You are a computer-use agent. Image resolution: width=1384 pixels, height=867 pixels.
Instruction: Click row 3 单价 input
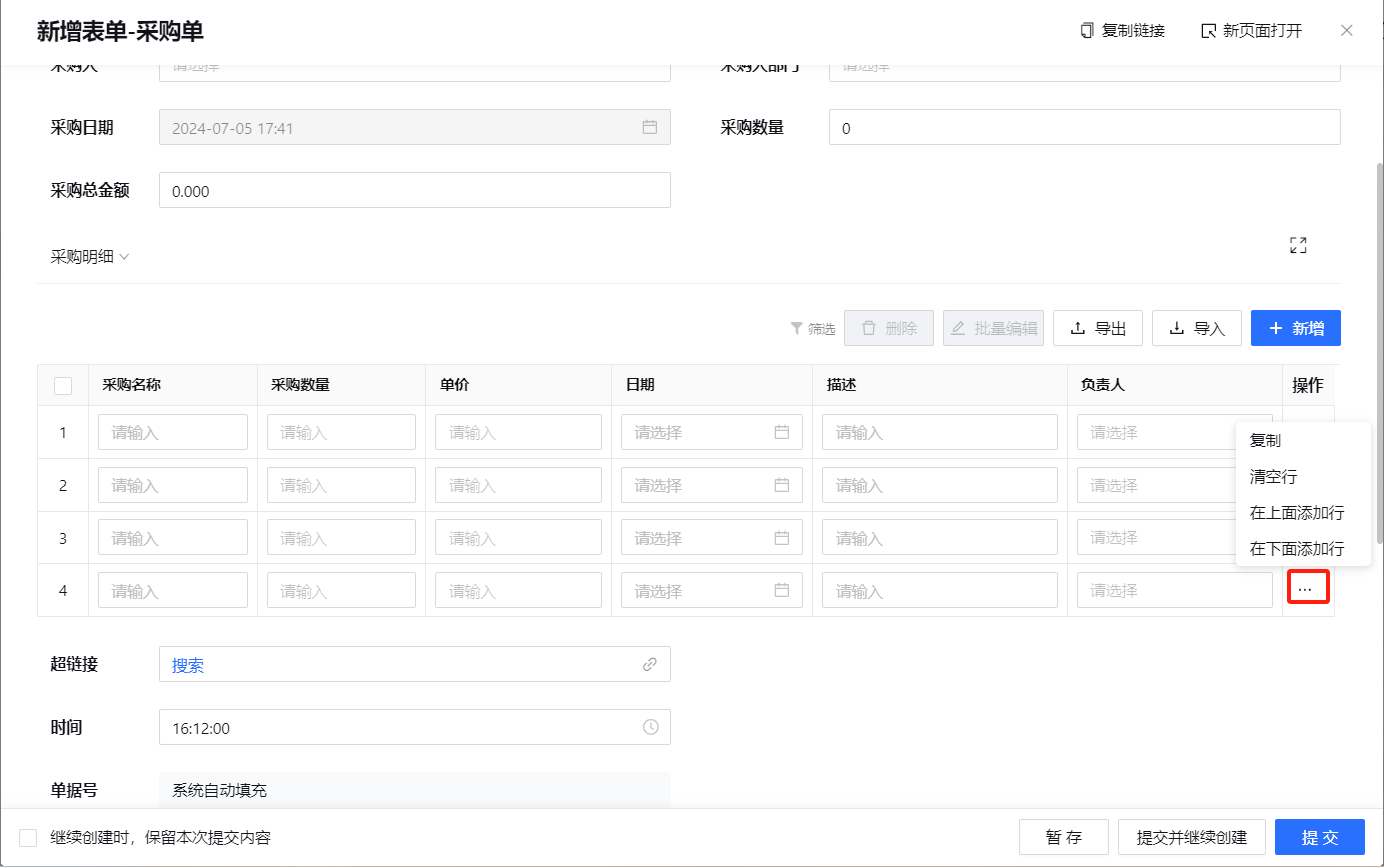click(x=518, y=538)
